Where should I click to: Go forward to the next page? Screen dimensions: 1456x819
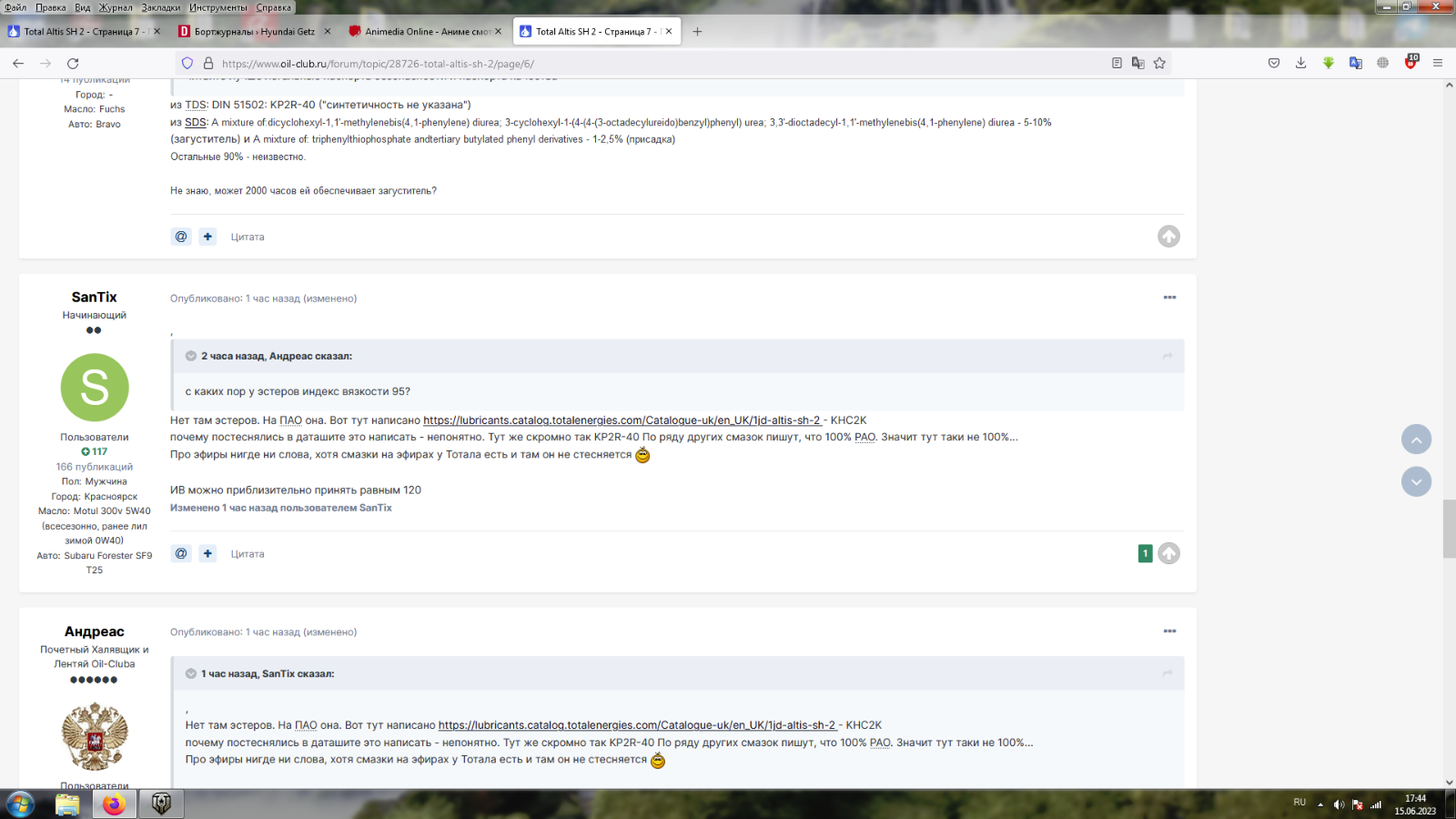[45, 64]
